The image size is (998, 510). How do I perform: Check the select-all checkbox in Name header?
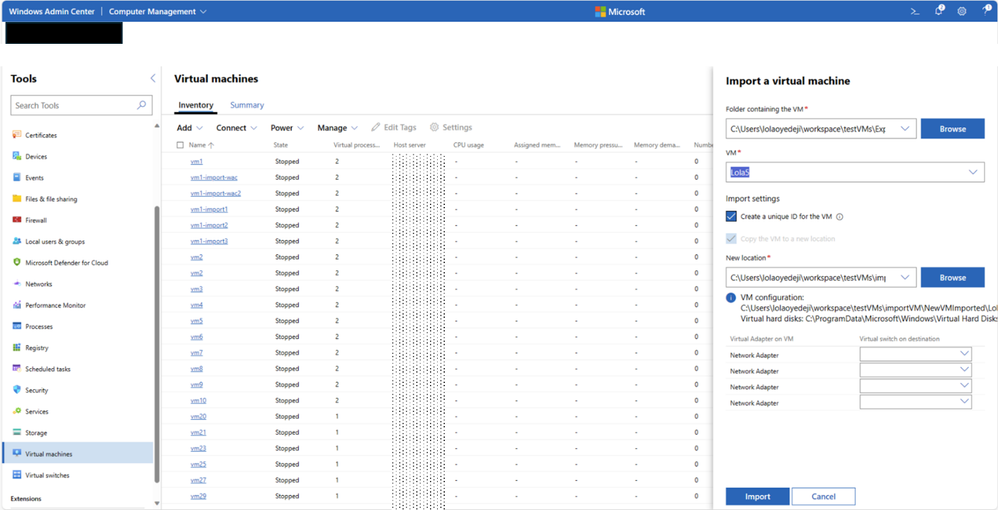point(180,145)
